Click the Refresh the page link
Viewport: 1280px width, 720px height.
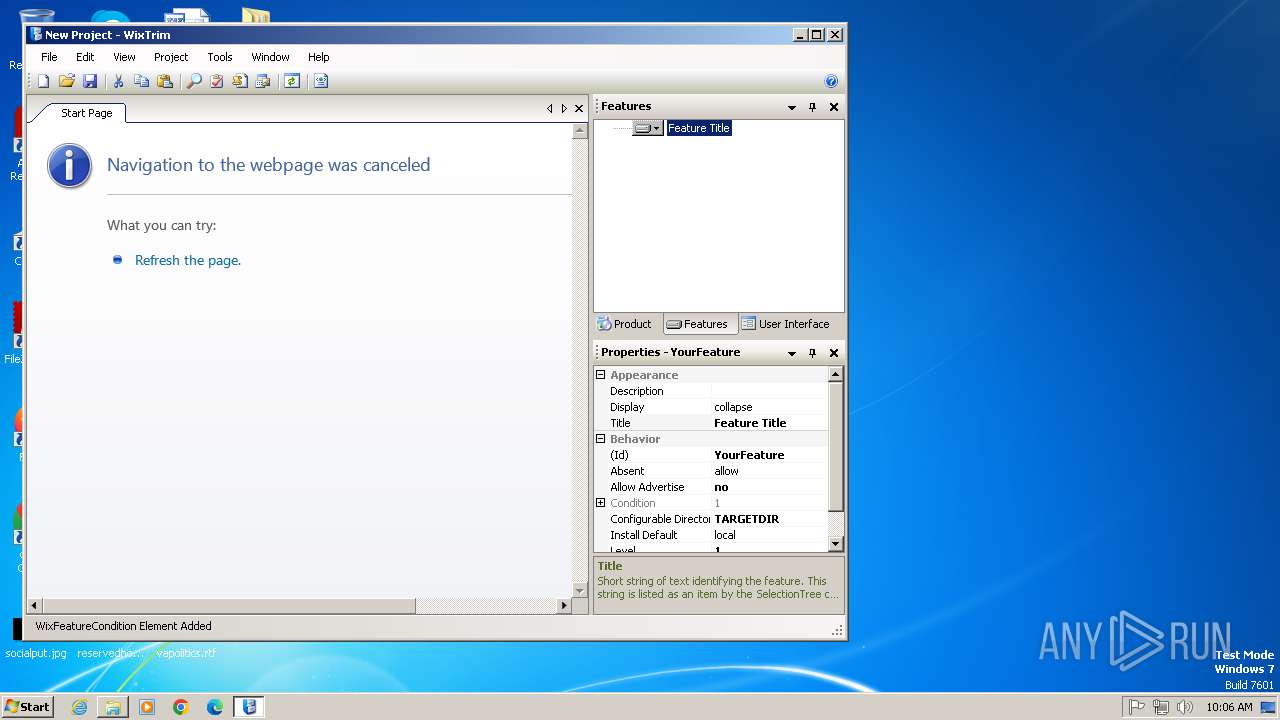click(x=188, y=260)
